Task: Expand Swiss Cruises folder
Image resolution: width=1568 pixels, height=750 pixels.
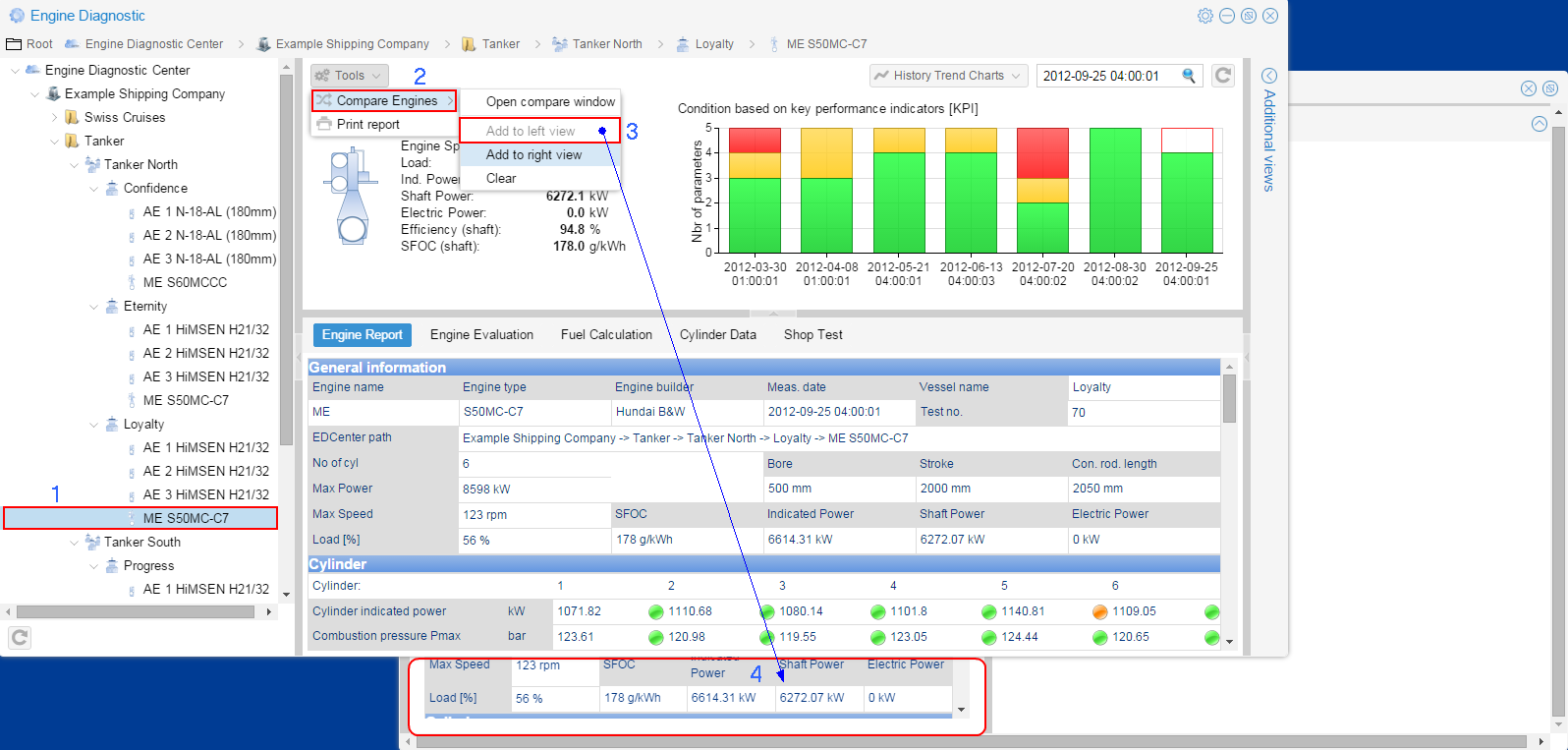Action: 55,118
